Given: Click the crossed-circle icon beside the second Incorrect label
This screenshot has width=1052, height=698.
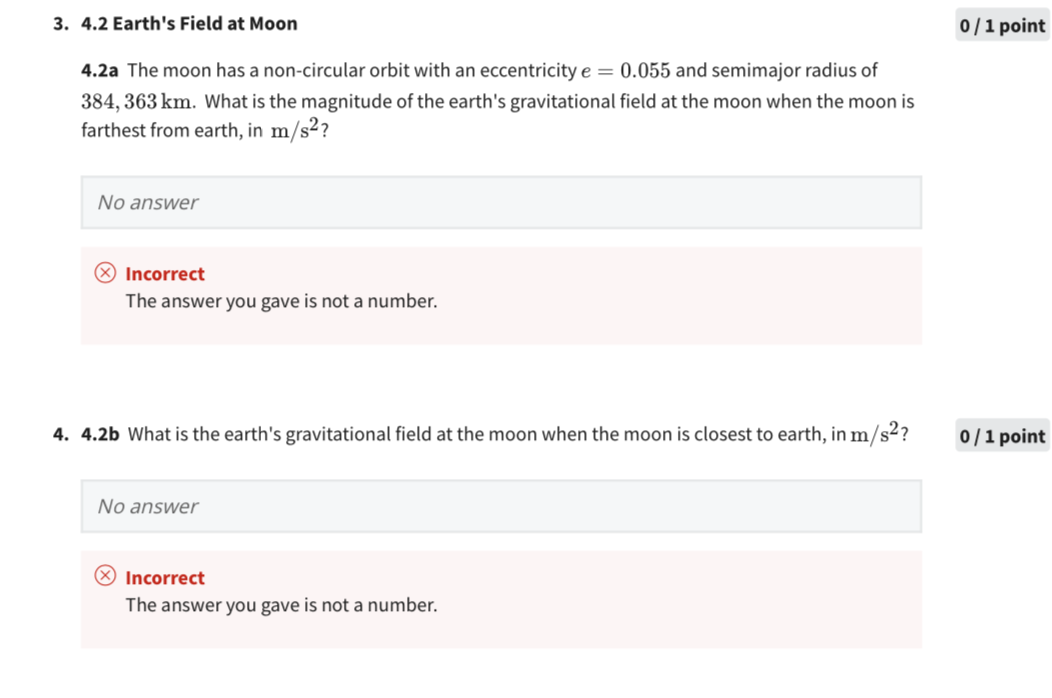Looking at the screenshot, I should click(105, 577).
